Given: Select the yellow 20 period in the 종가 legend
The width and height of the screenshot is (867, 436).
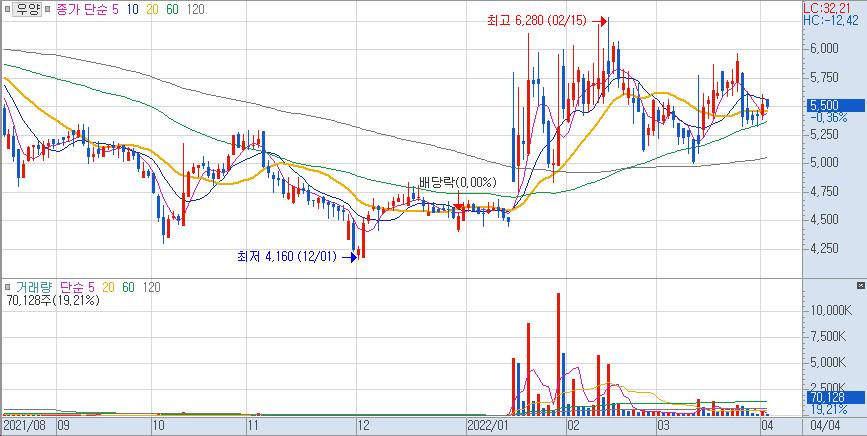Looking at the screenshot, I should (153, 10).
